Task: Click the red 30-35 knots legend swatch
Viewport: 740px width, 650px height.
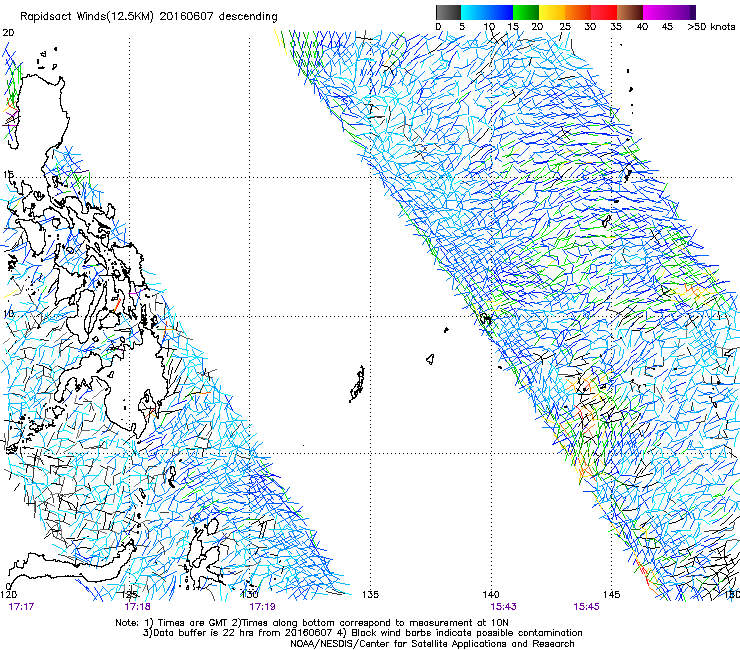Action: click(x=604, y=12)
